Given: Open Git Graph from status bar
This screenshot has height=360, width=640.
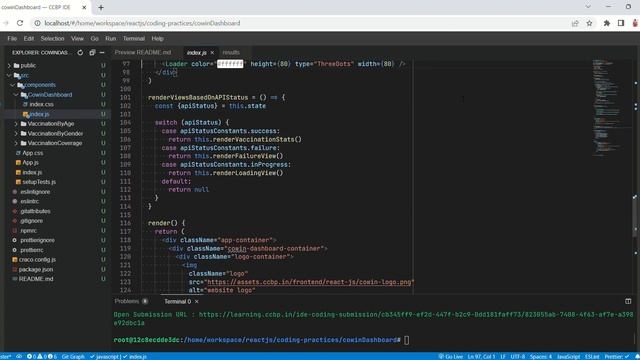Looking at the screenshot, I should 73,356.
